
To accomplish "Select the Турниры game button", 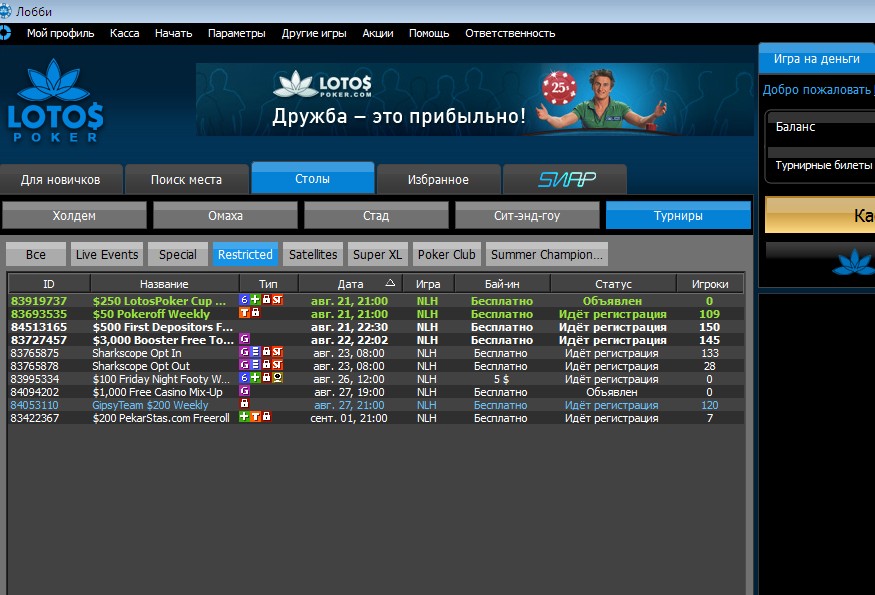I will [678, 215].
